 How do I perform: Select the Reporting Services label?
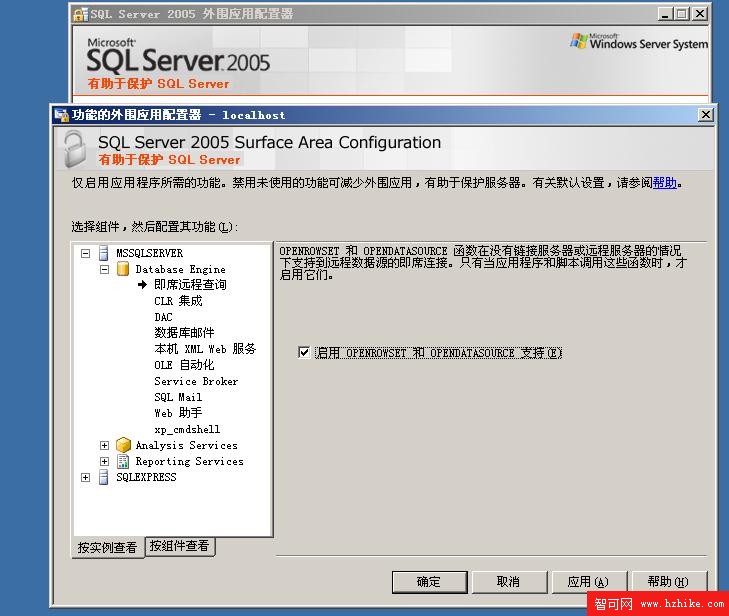click(x=189, y=461)
